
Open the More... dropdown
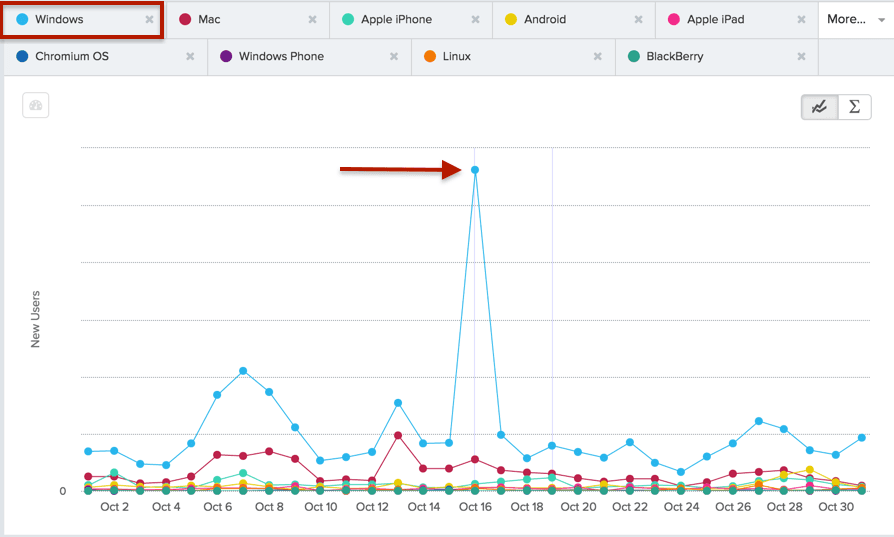coord(855,19)
